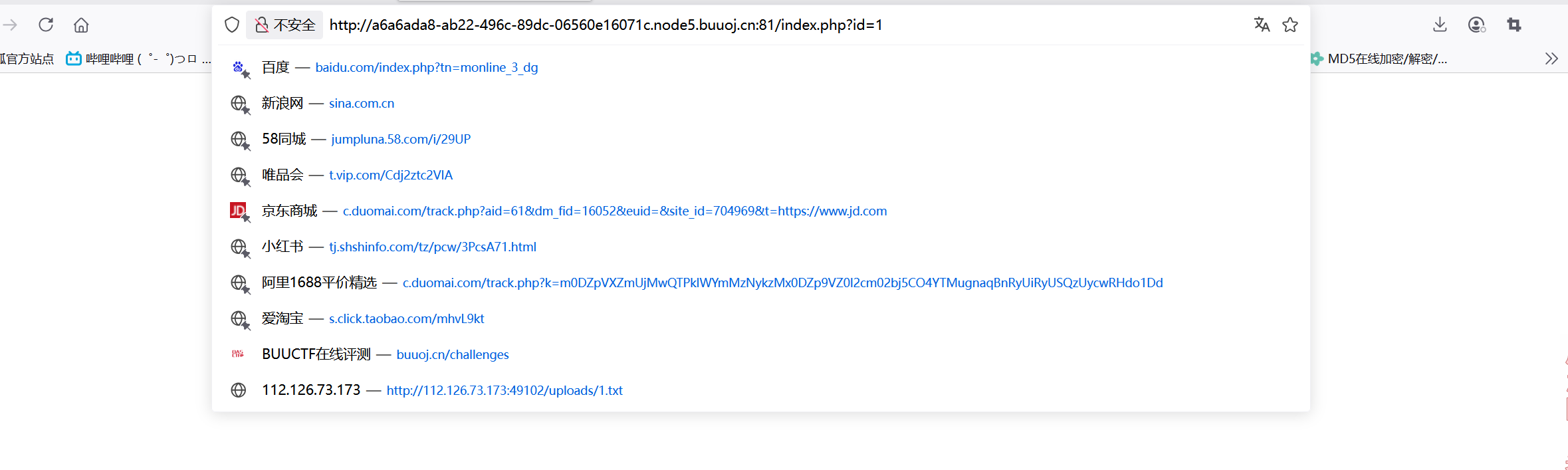Open the BUUCTF在线评测 suggestion

(385, 354)
